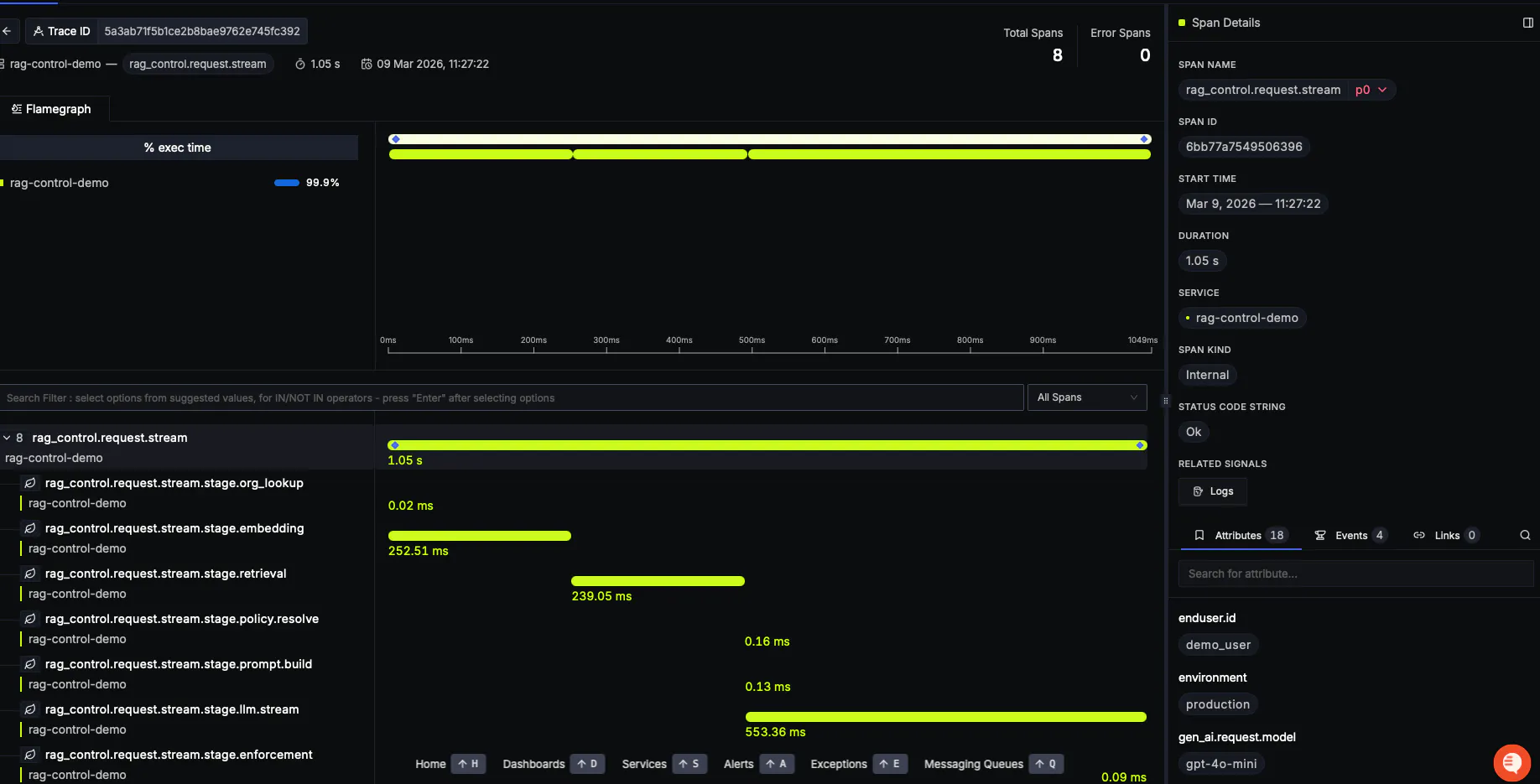Open the chat support bubble
The width and height of the screenshot is (1540, 784).
[1512, 762]
